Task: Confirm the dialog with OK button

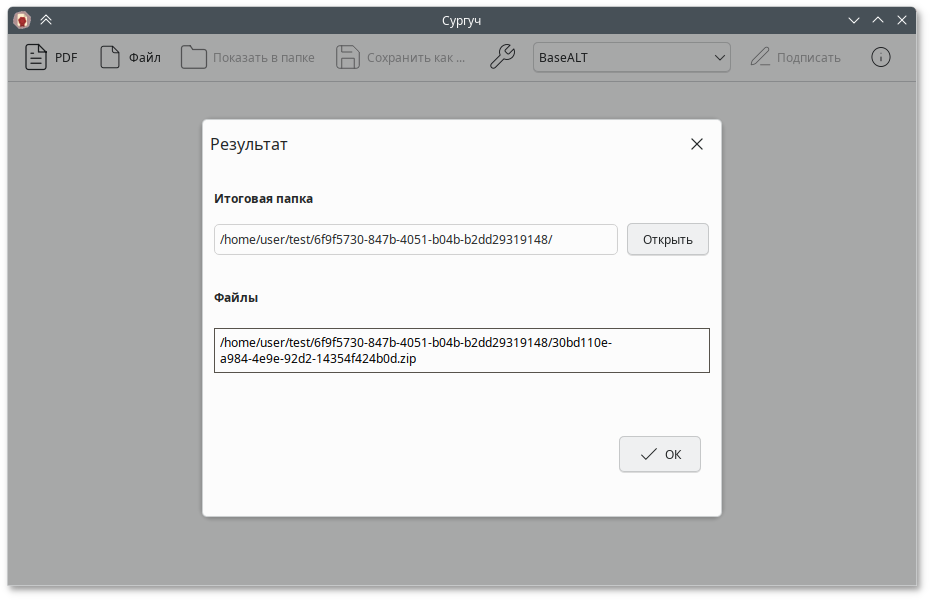Action: click(659, 454)
